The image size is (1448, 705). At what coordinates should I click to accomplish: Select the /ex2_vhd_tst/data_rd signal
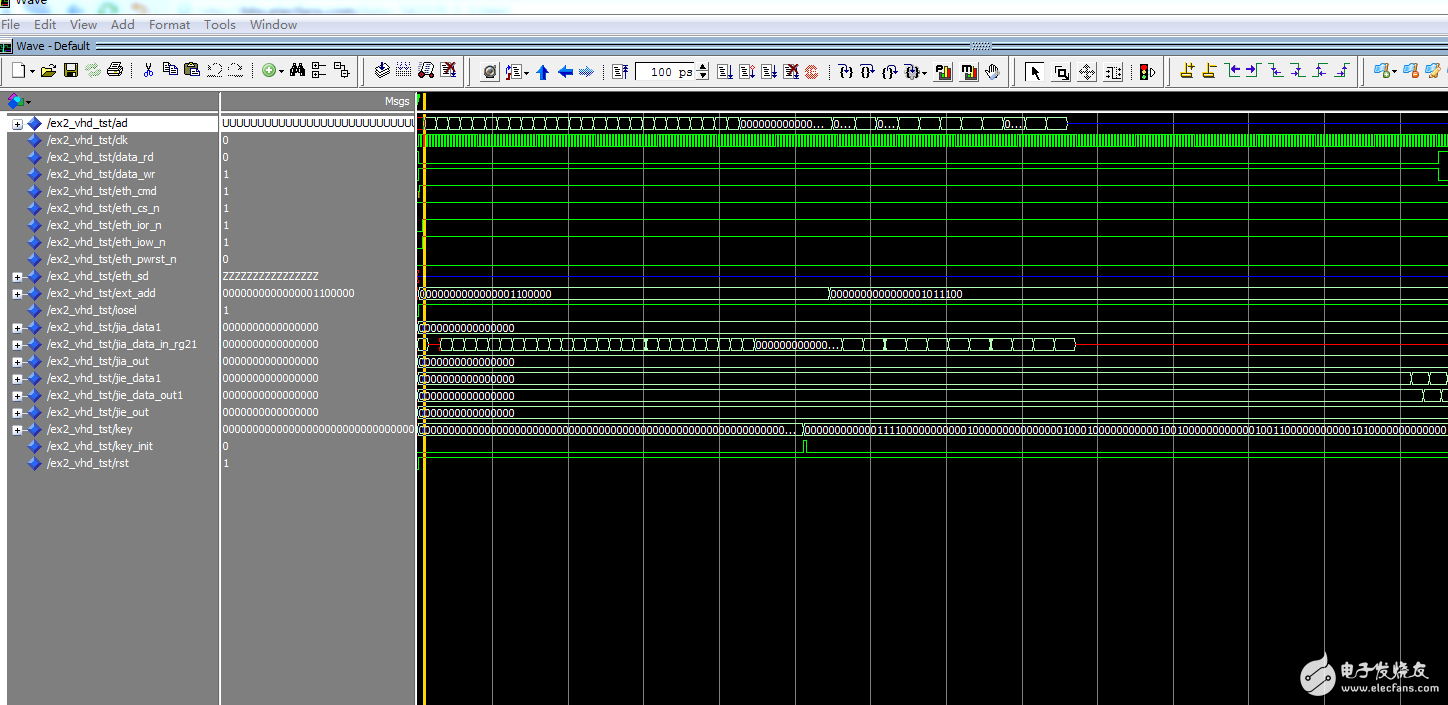[100, 157]
